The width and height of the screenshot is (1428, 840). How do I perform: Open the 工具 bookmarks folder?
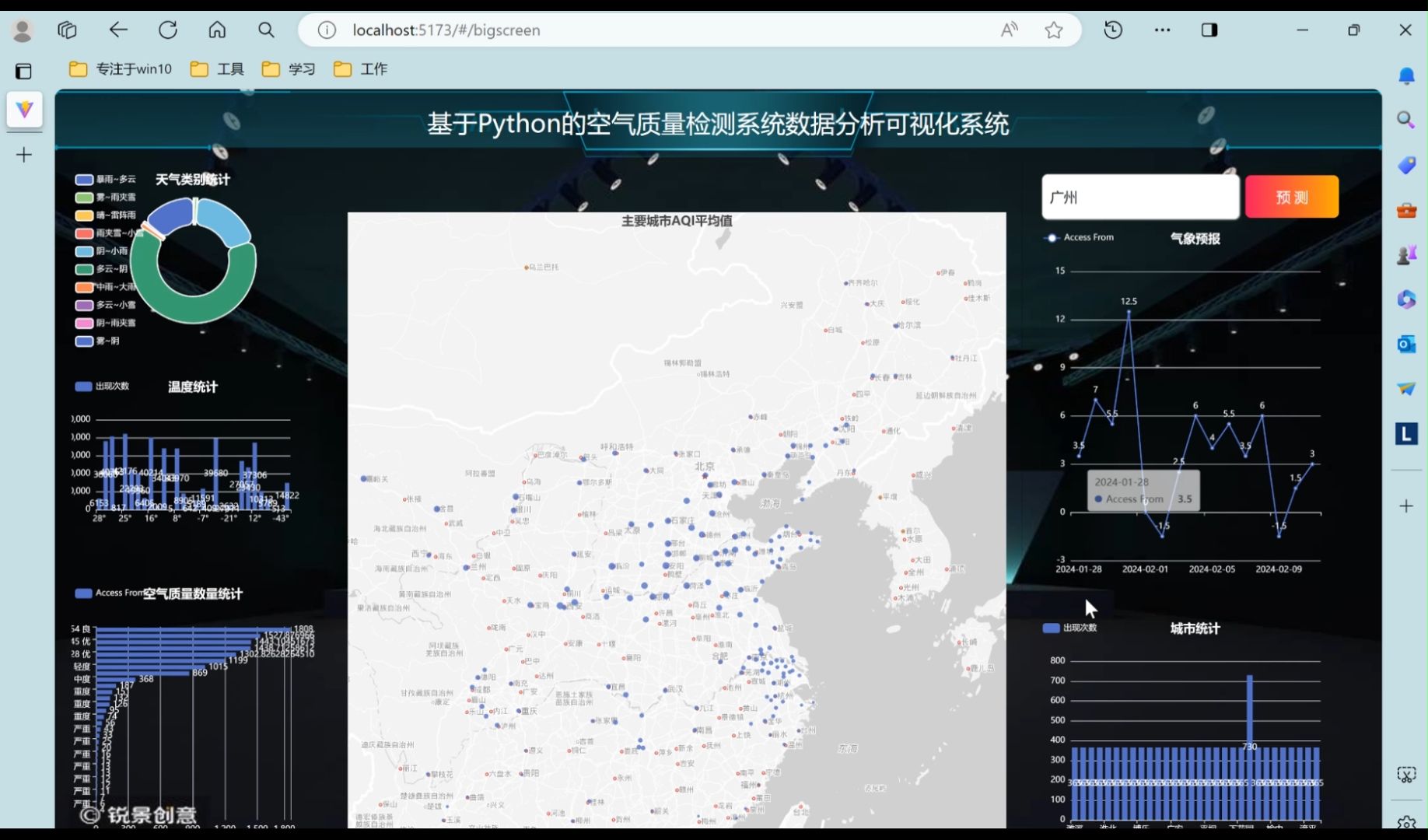click(x=218, y=69)
